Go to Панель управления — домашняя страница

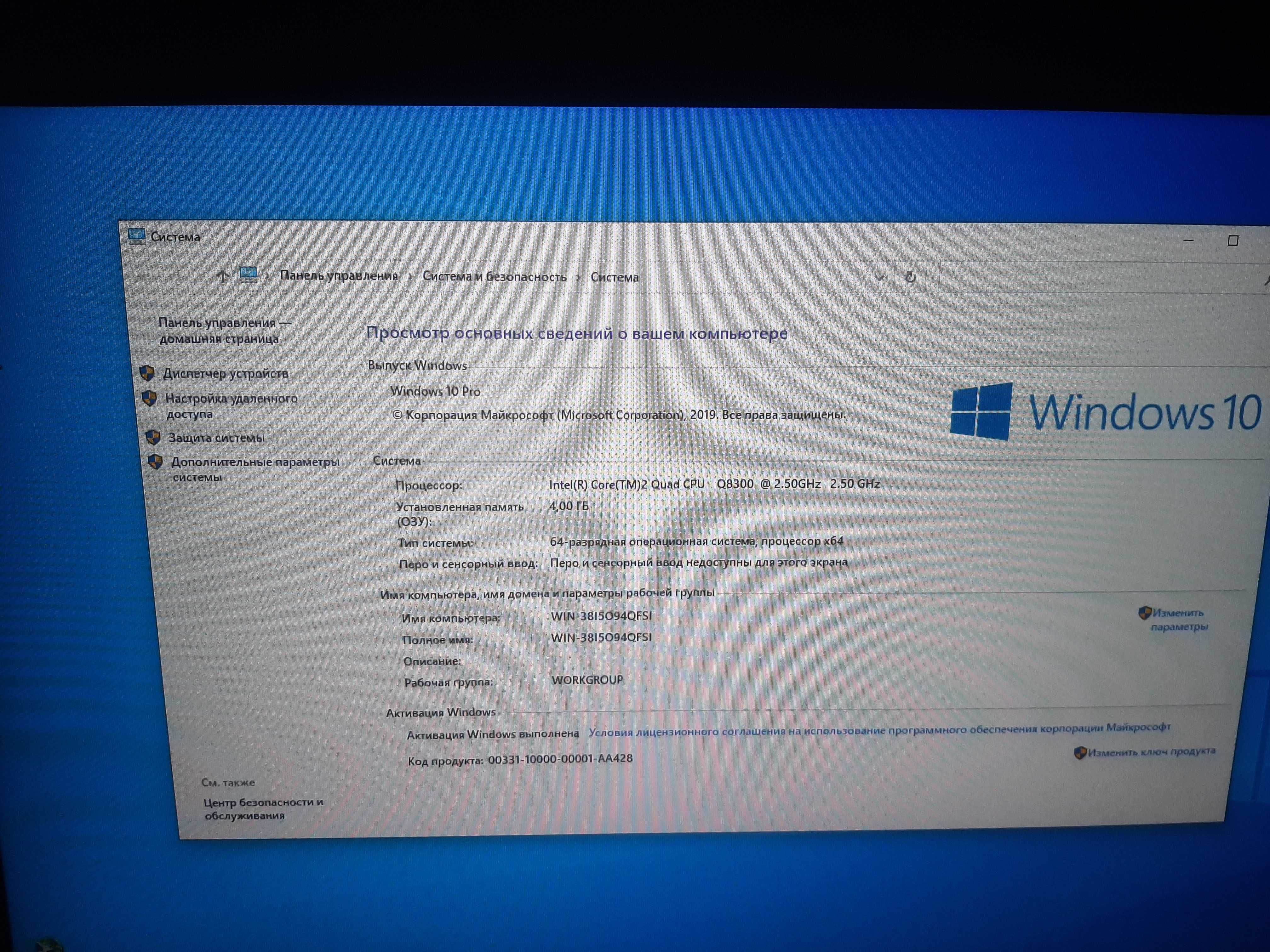point(225,331)
